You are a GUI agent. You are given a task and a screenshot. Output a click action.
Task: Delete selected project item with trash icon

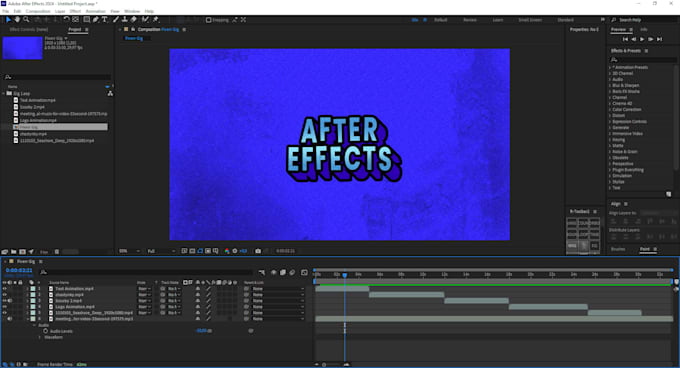[57, 251]
